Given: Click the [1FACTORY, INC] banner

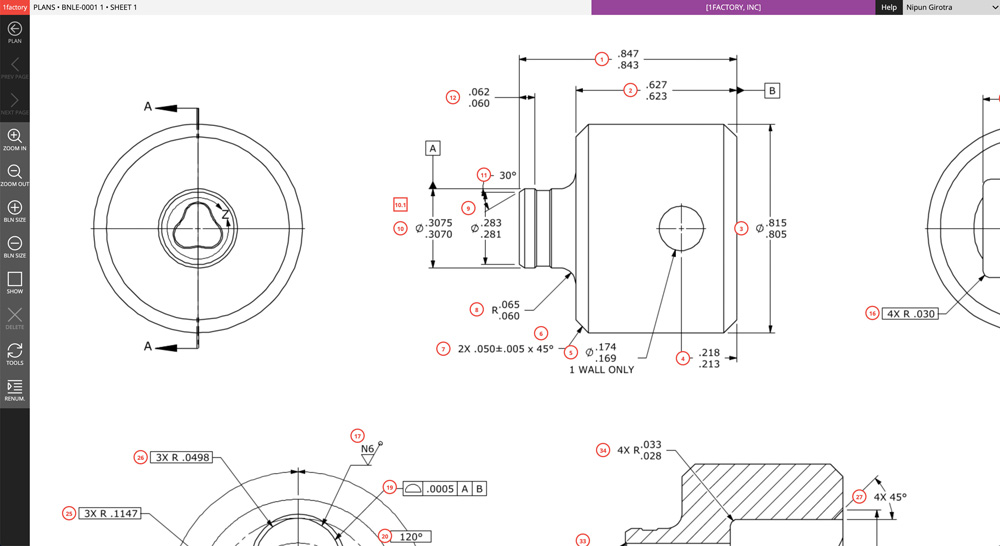Looking at the screenshot, I should click(x=733, y=7).
